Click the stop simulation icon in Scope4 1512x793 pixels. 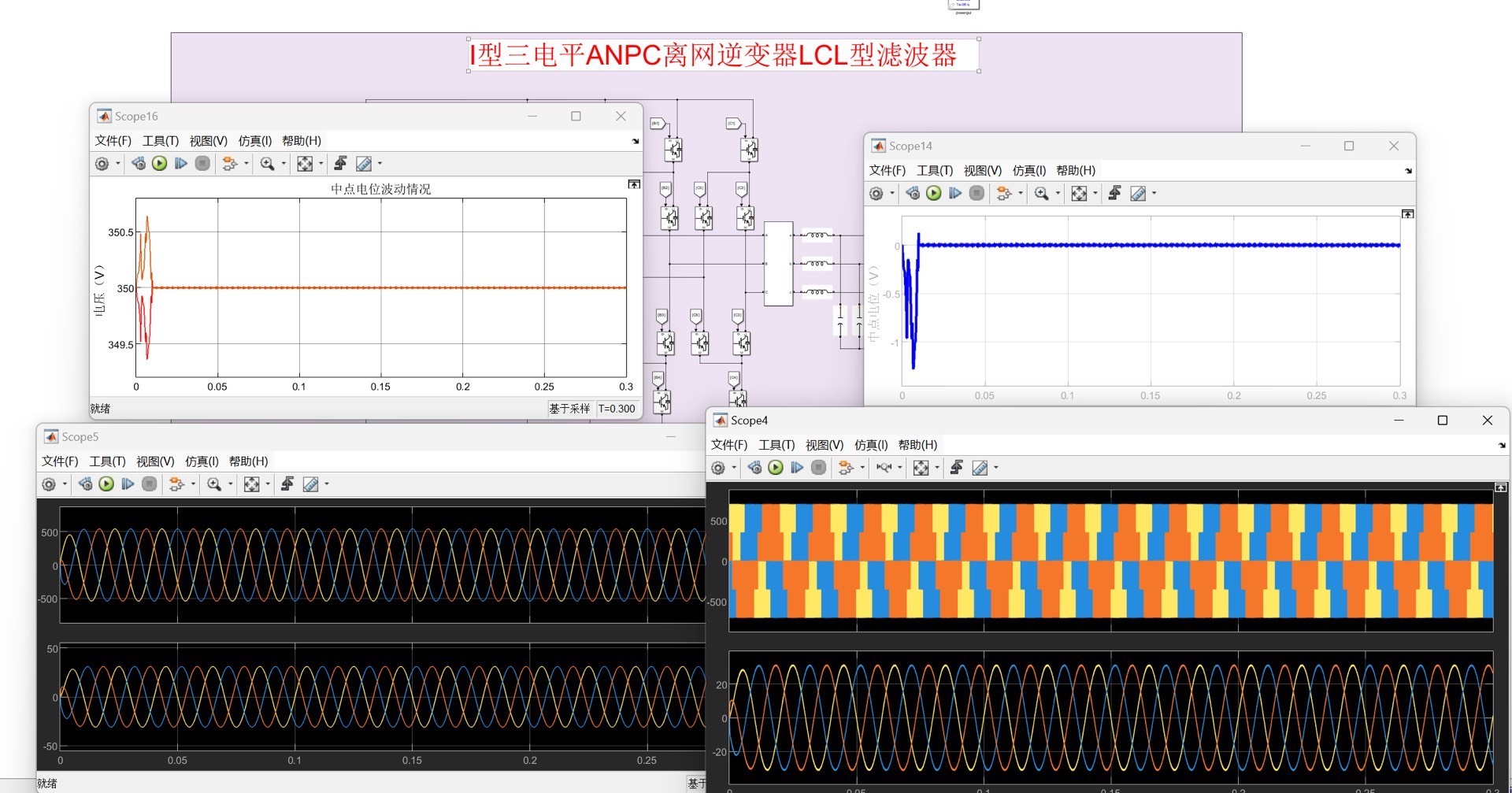(x=818, y=467)
